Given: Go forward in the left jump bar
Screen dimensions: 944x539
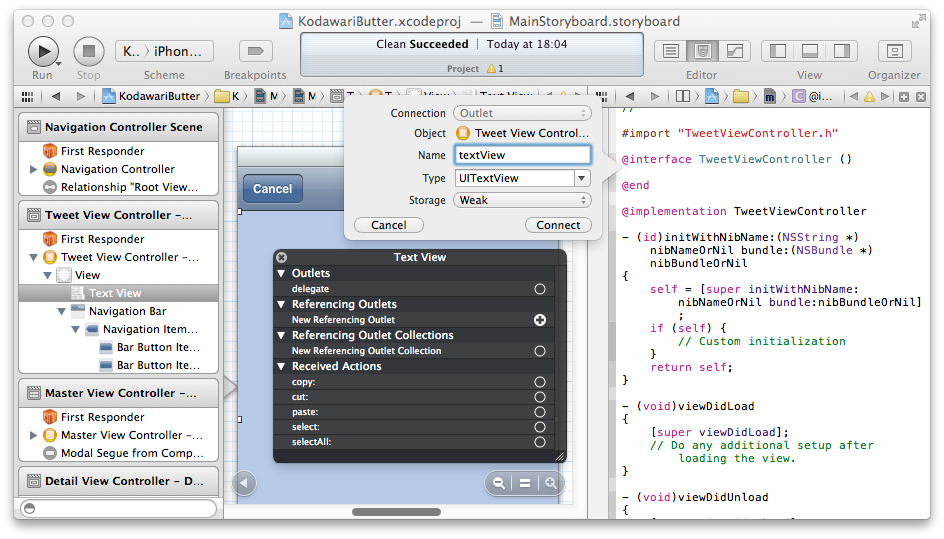Looking at the screenshot, I should (x=81, y=96).
